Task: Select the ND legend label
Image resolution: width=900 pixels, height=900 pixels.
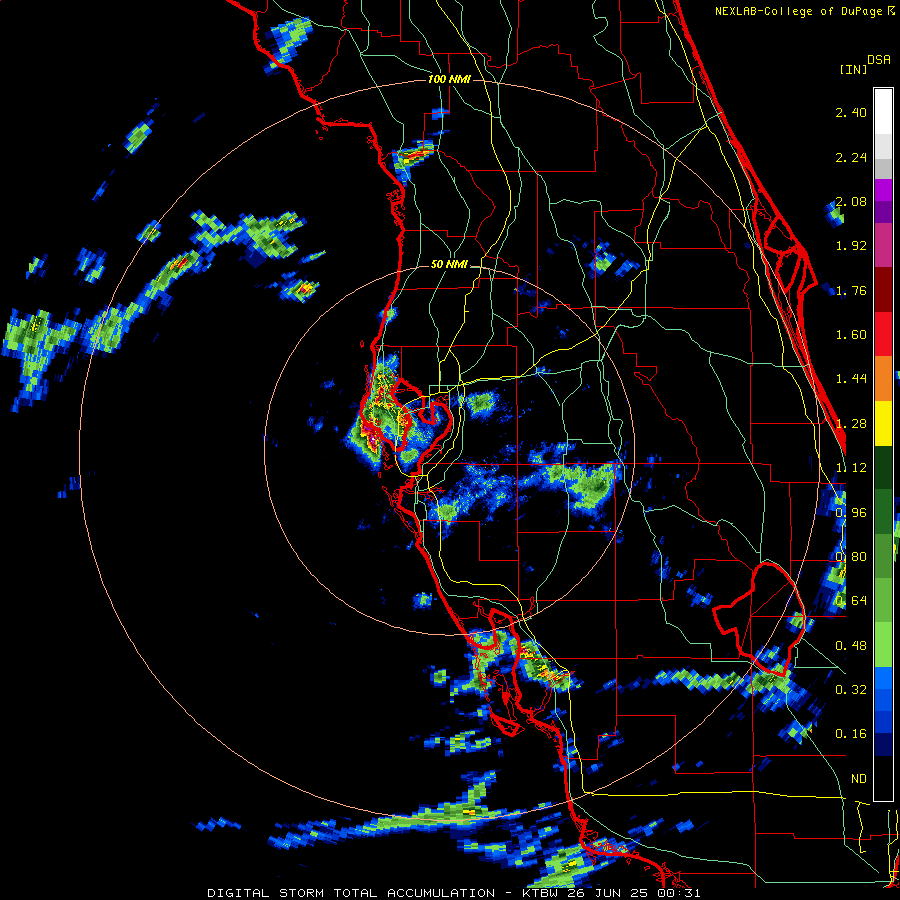Action: pyautogui.click(x=859, y=779)
